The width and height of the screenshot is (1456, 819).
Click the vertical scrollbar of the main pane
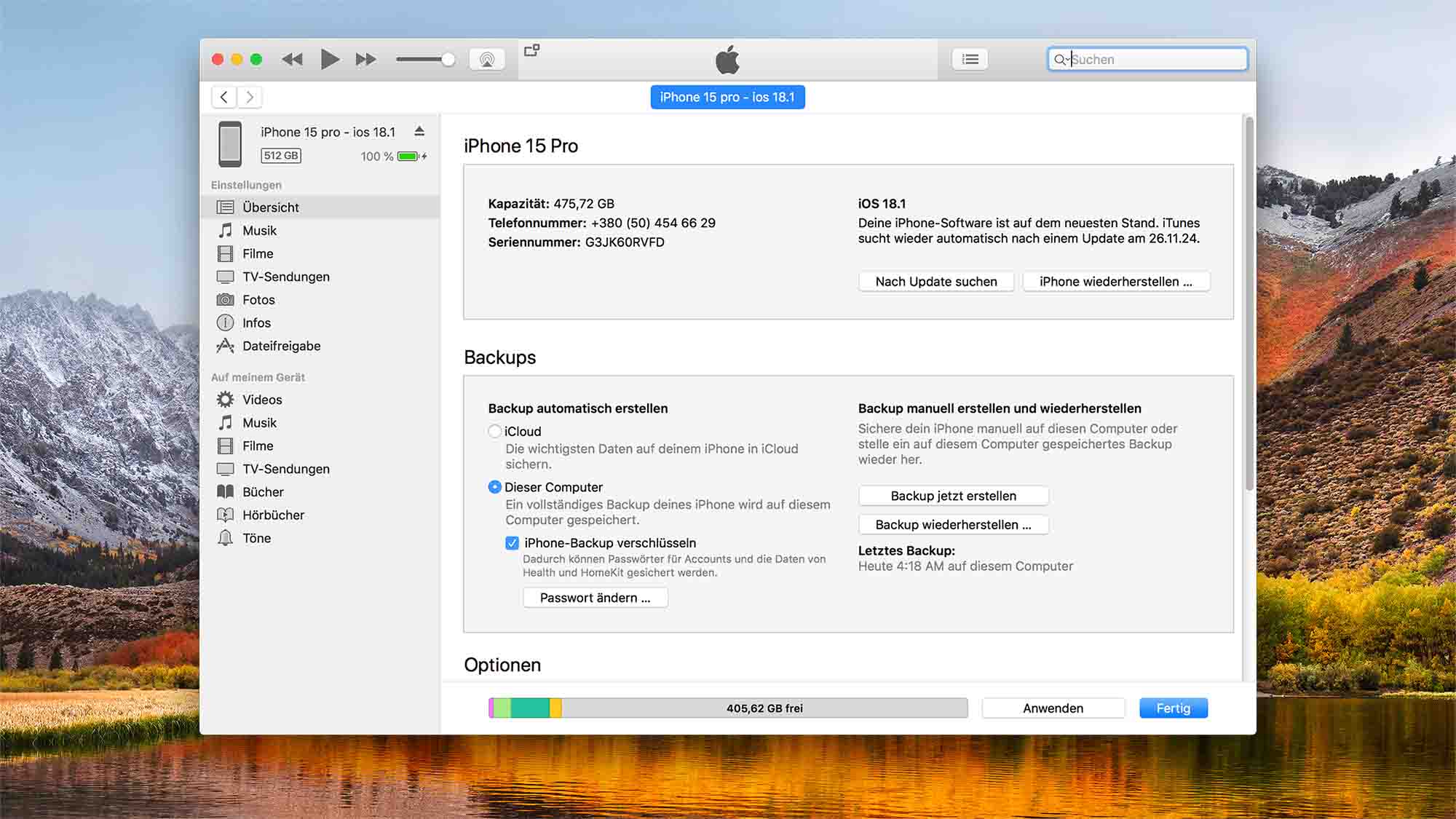tap(1249, 303)
